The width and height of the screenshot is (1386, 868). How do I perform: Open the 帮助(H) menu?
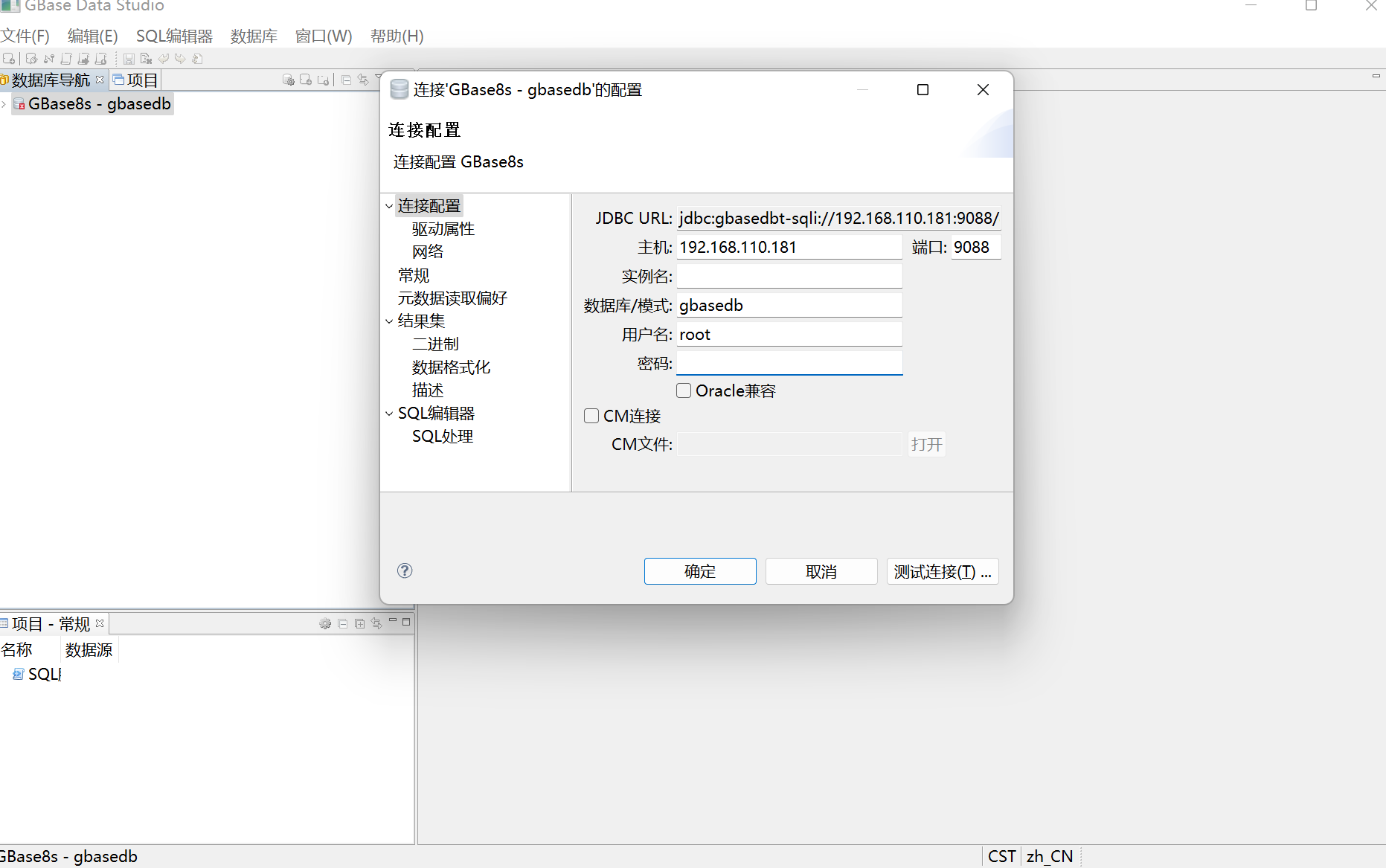(397, 36)
